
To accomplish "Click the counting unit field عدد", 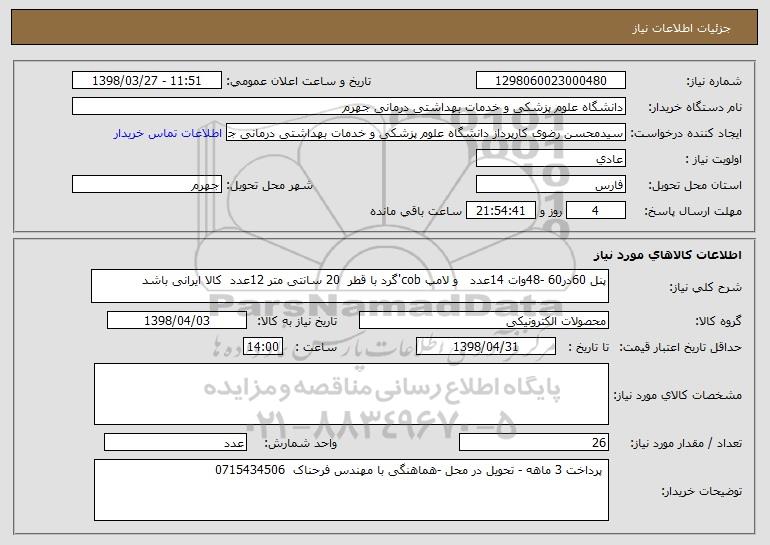I will (175, 442).
